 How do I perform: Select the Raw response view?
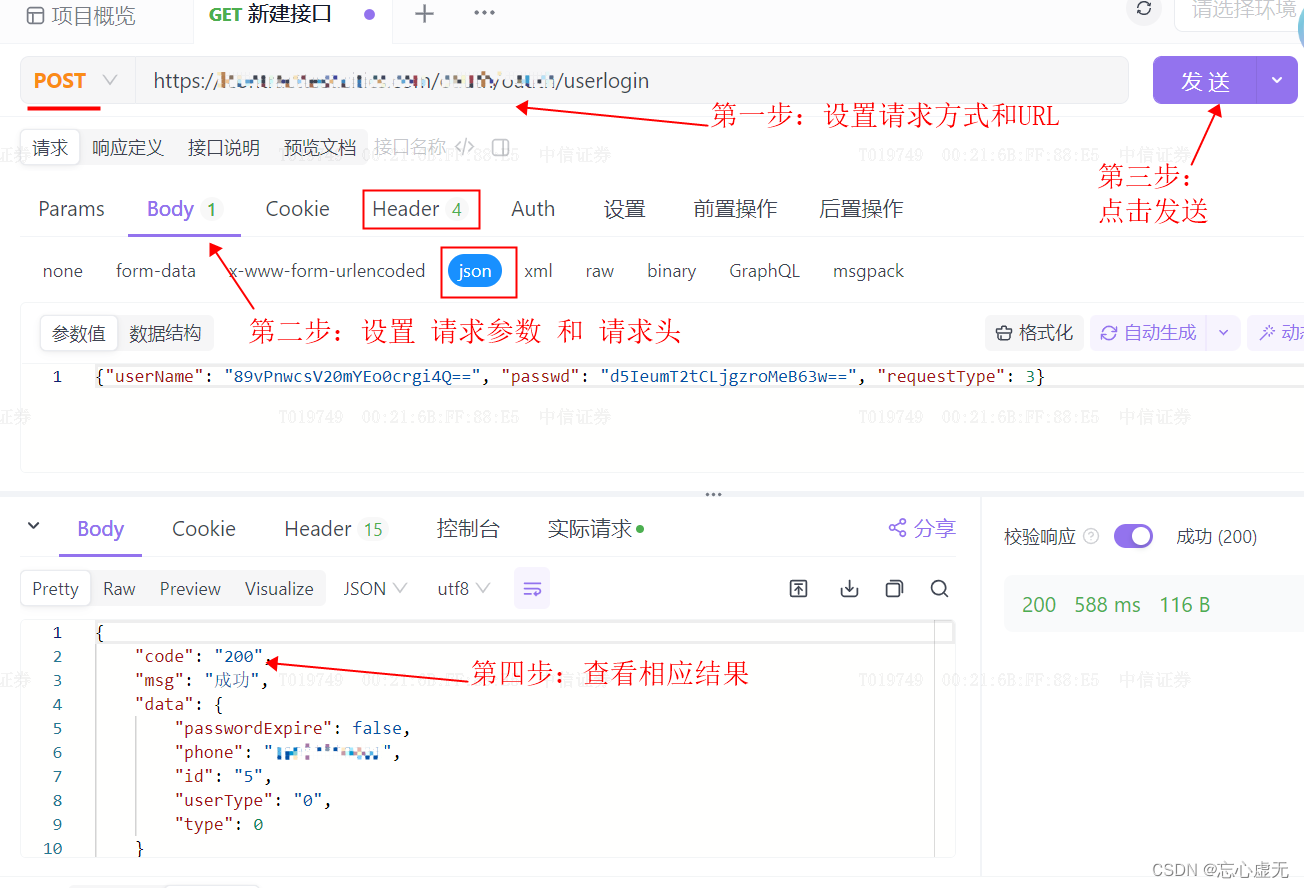119,589
